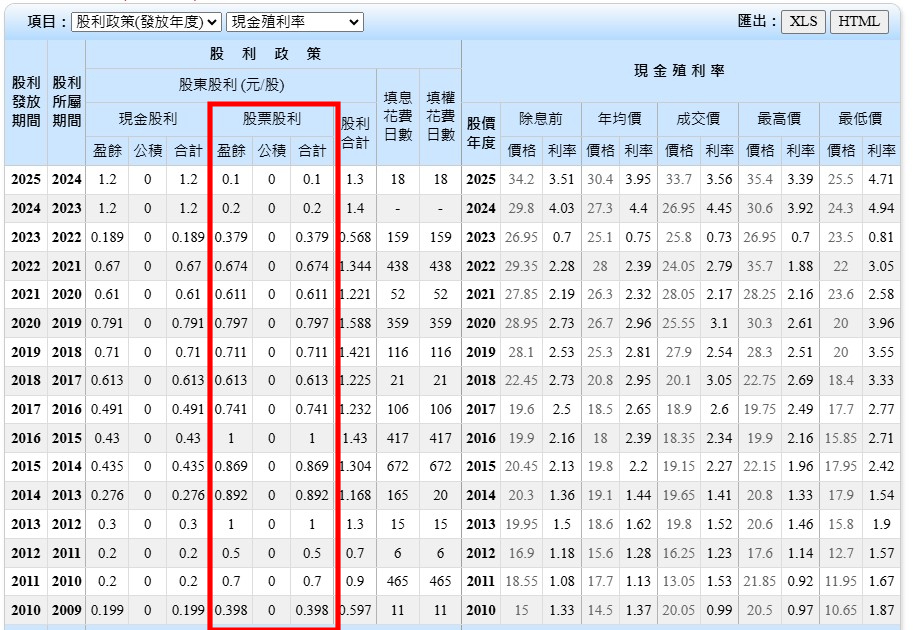The height and width of the screenshot is (630, 915).
Task: Click the 股票股利 header in the red box
Action: click(x=272, y=119)
